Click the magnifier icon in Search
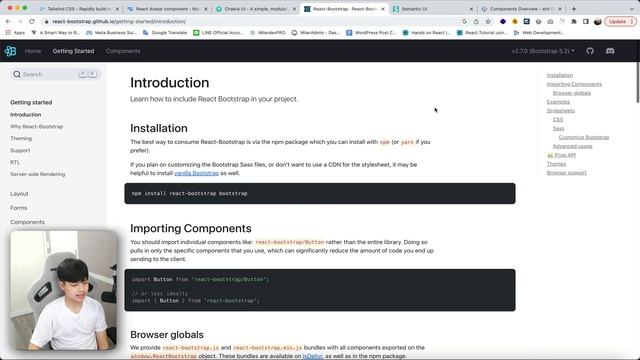The height and width of the screenshot is (360, 640). (x=17, y=74)
